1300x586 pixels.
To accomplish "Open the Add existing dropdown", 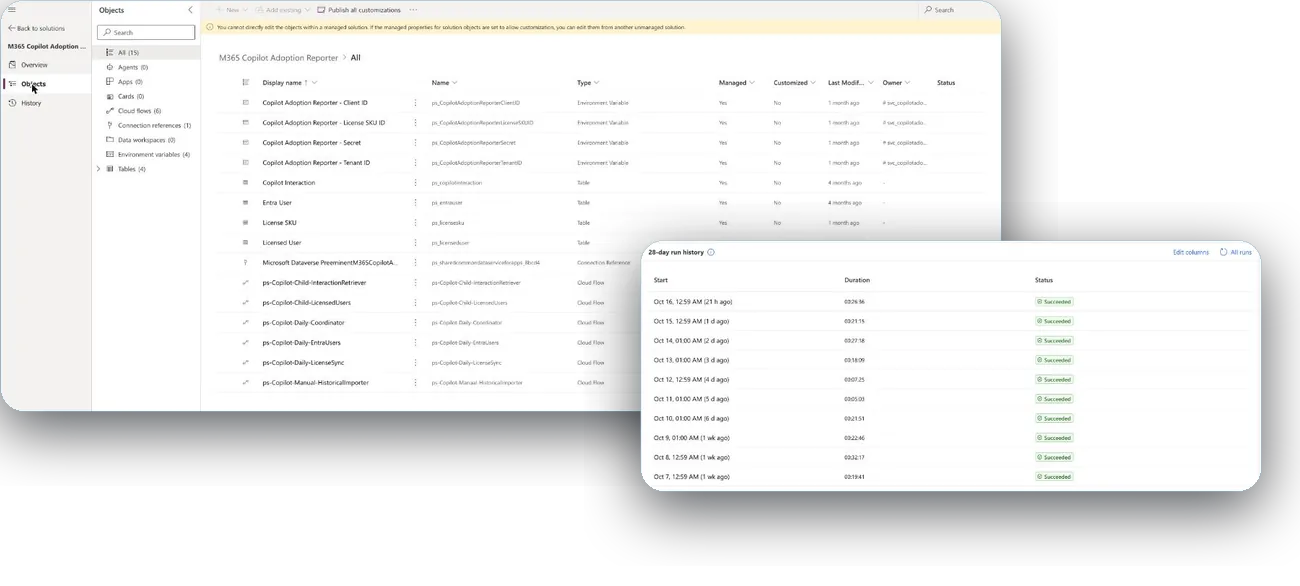I will [x=283, y=10].
